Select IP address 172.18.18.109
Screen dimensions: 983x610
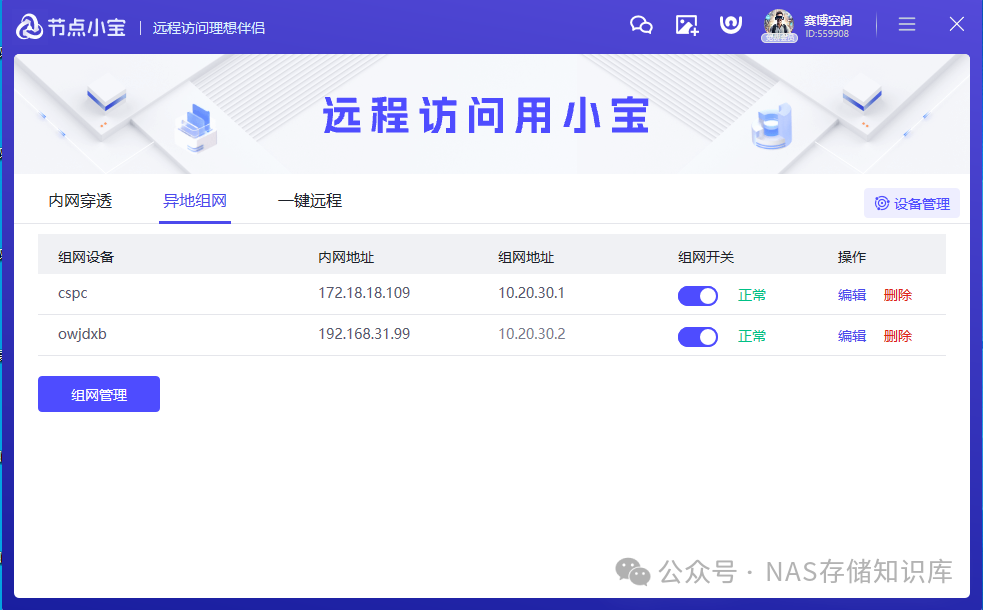pos(364,293)
